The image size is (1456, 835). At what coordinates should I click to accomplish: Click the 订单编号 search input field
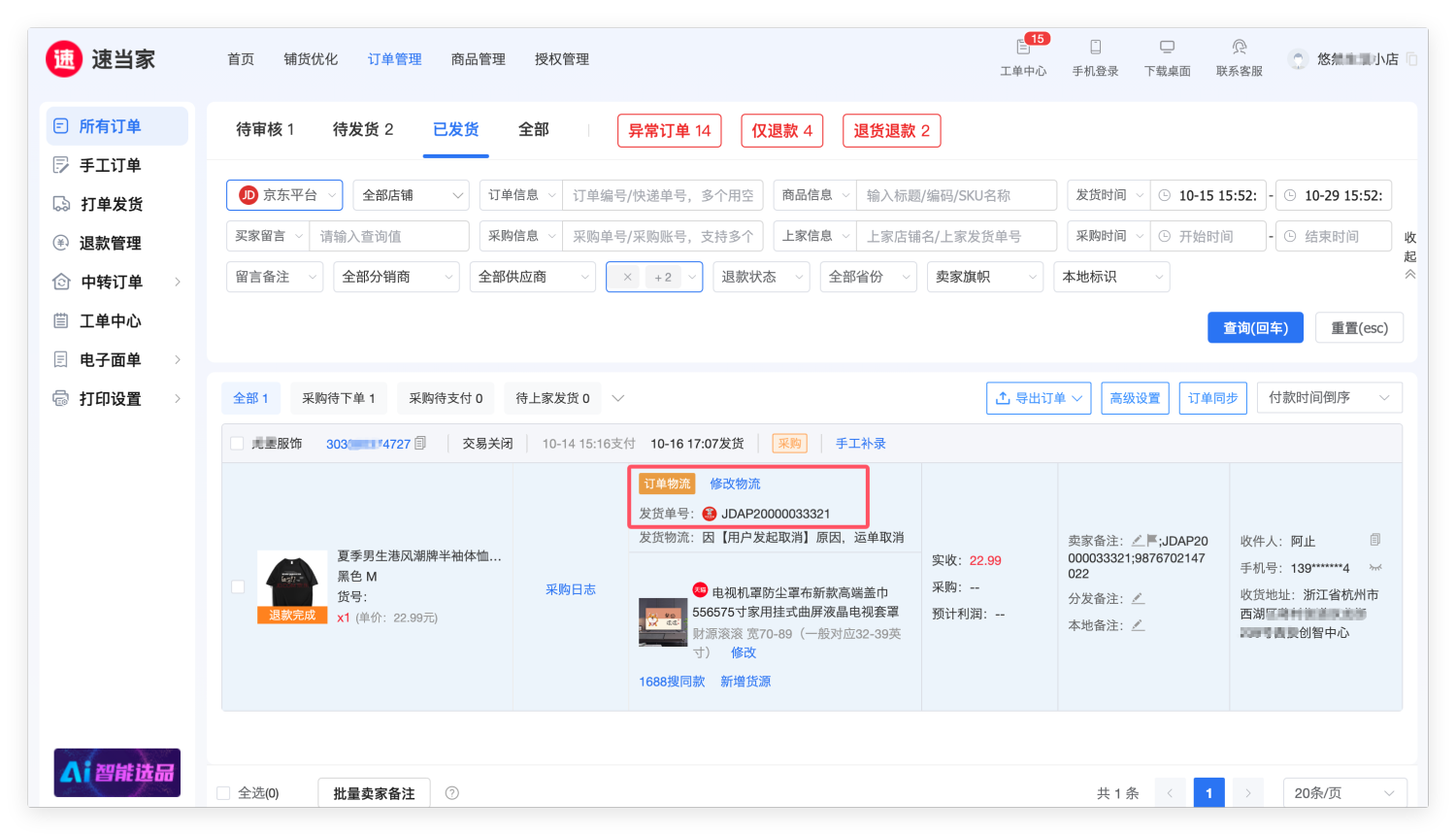pos(663,195)
